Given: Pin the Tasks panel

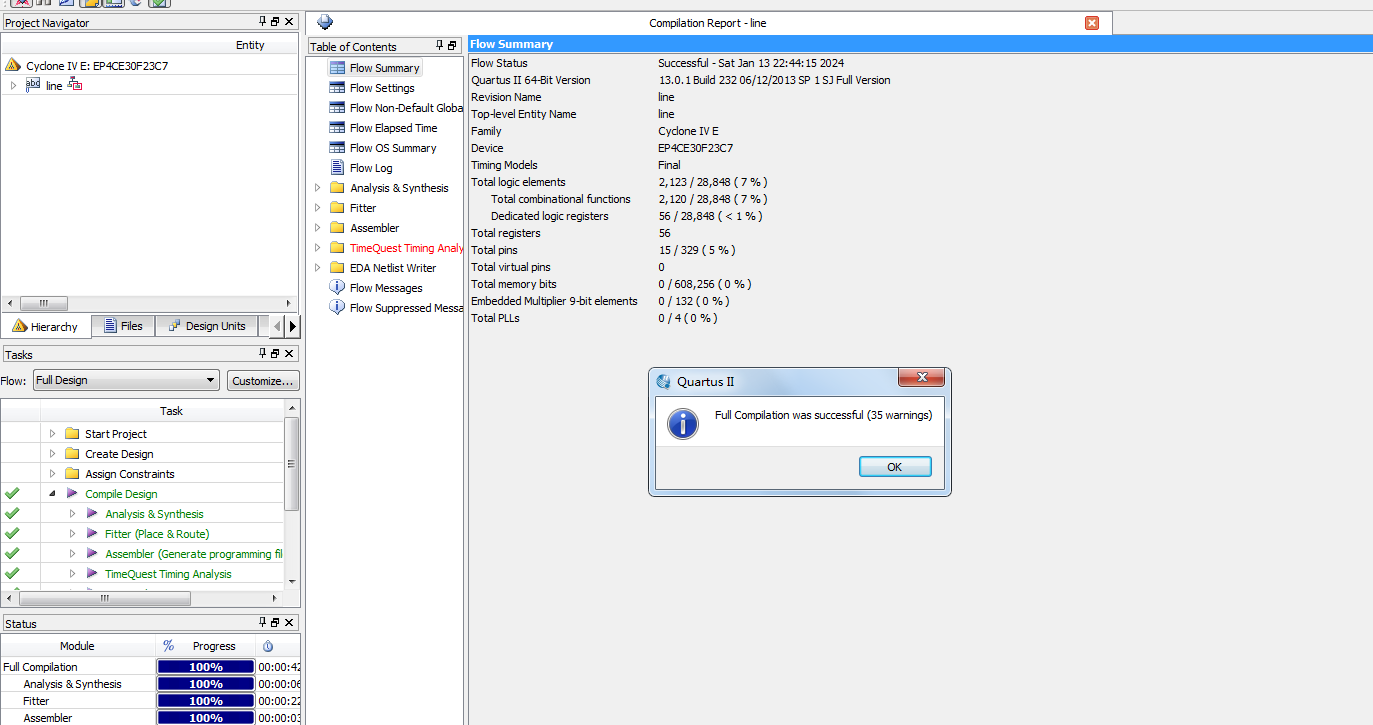Looking at the screenshot, I should tap(263, 353).
